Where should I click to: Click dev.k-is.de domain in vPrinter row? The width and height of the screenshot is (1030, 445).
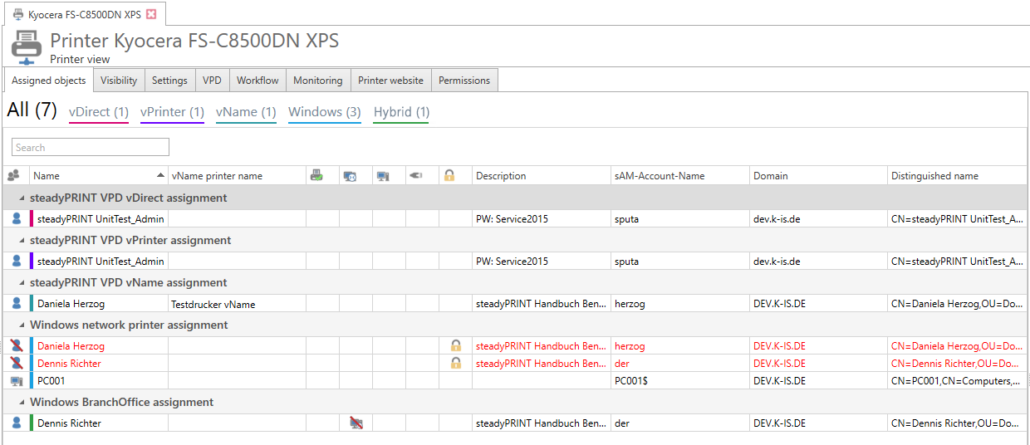(x=818, y=261)
